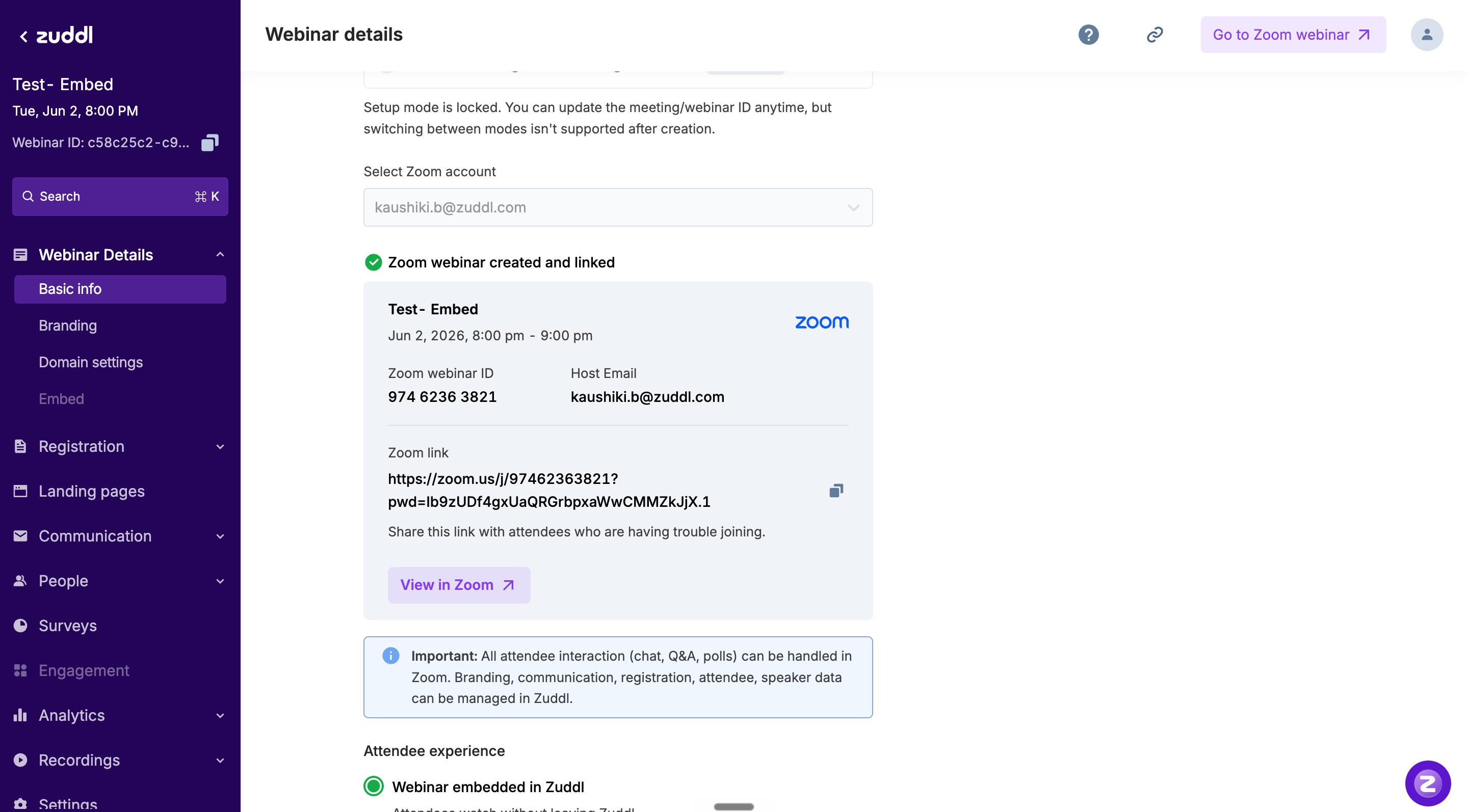1468x812 pixels.
Task: Click the copy link chain icon
Action: click(1155, 35)
